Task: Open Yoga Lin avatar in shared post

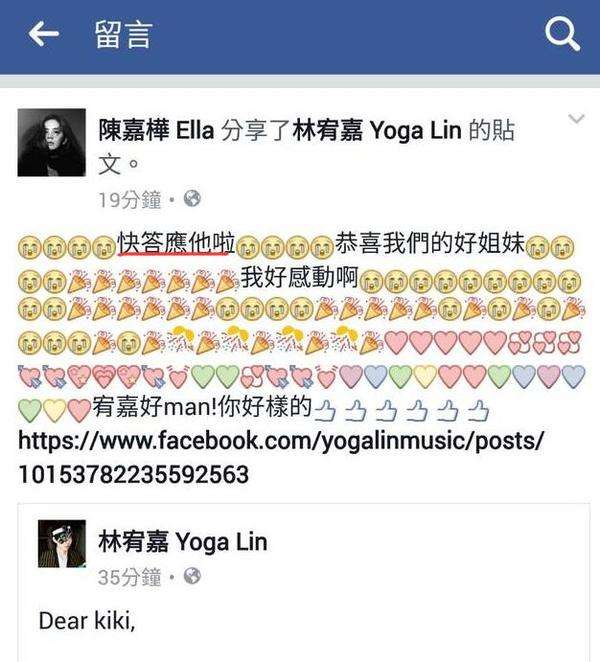Action: tap(62, 544)
